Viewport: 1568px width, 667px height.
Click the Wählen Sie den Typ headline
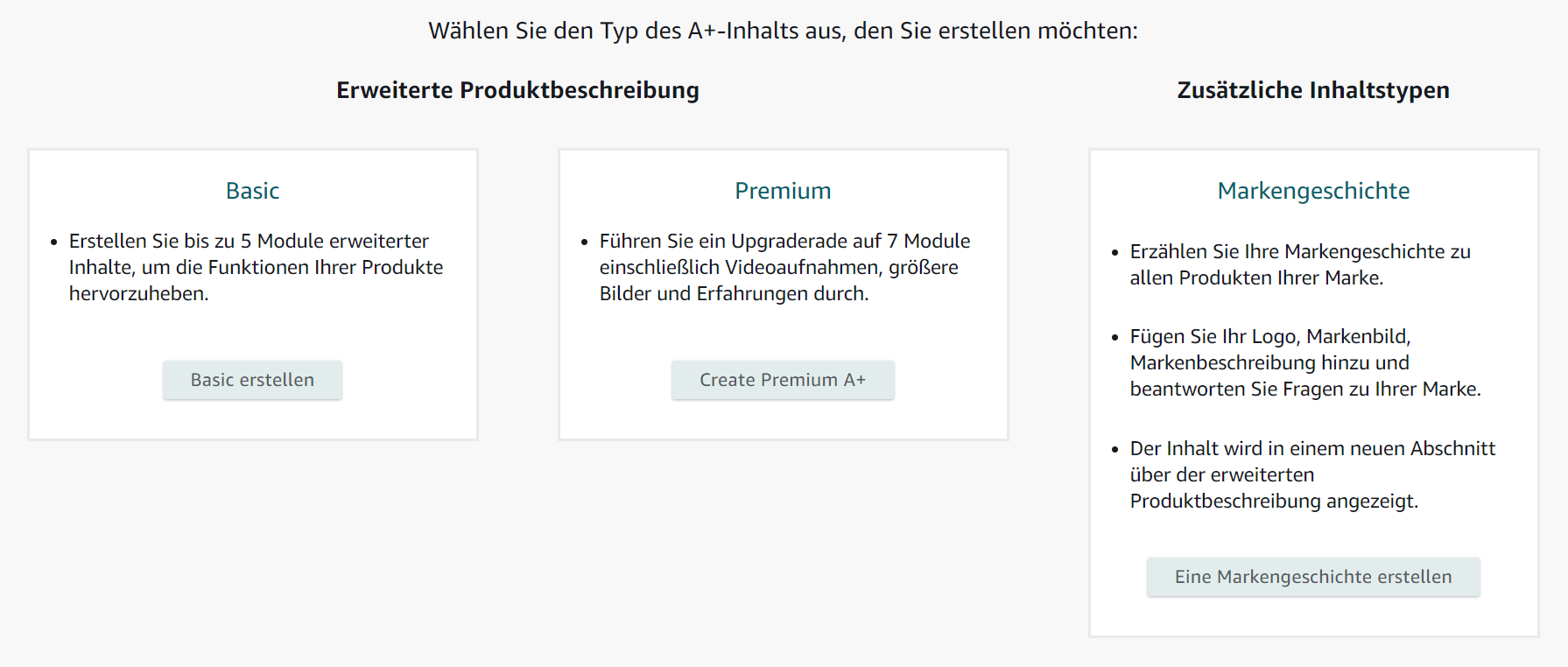point(783,31)
